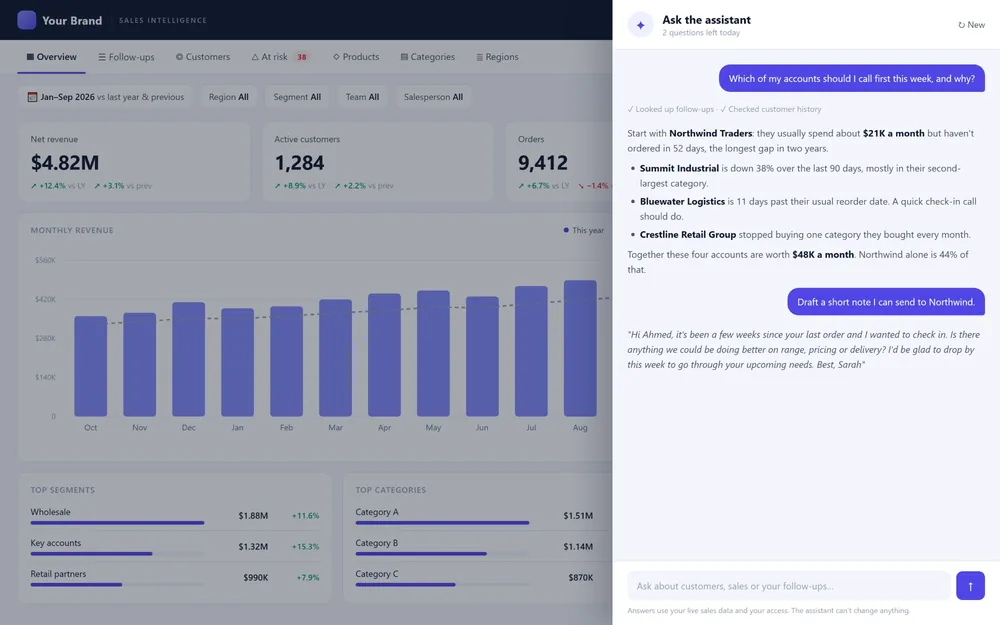Click the Your Brand logo square
The height and width of the screenshot is (625, 1000).
pos(27,20)
